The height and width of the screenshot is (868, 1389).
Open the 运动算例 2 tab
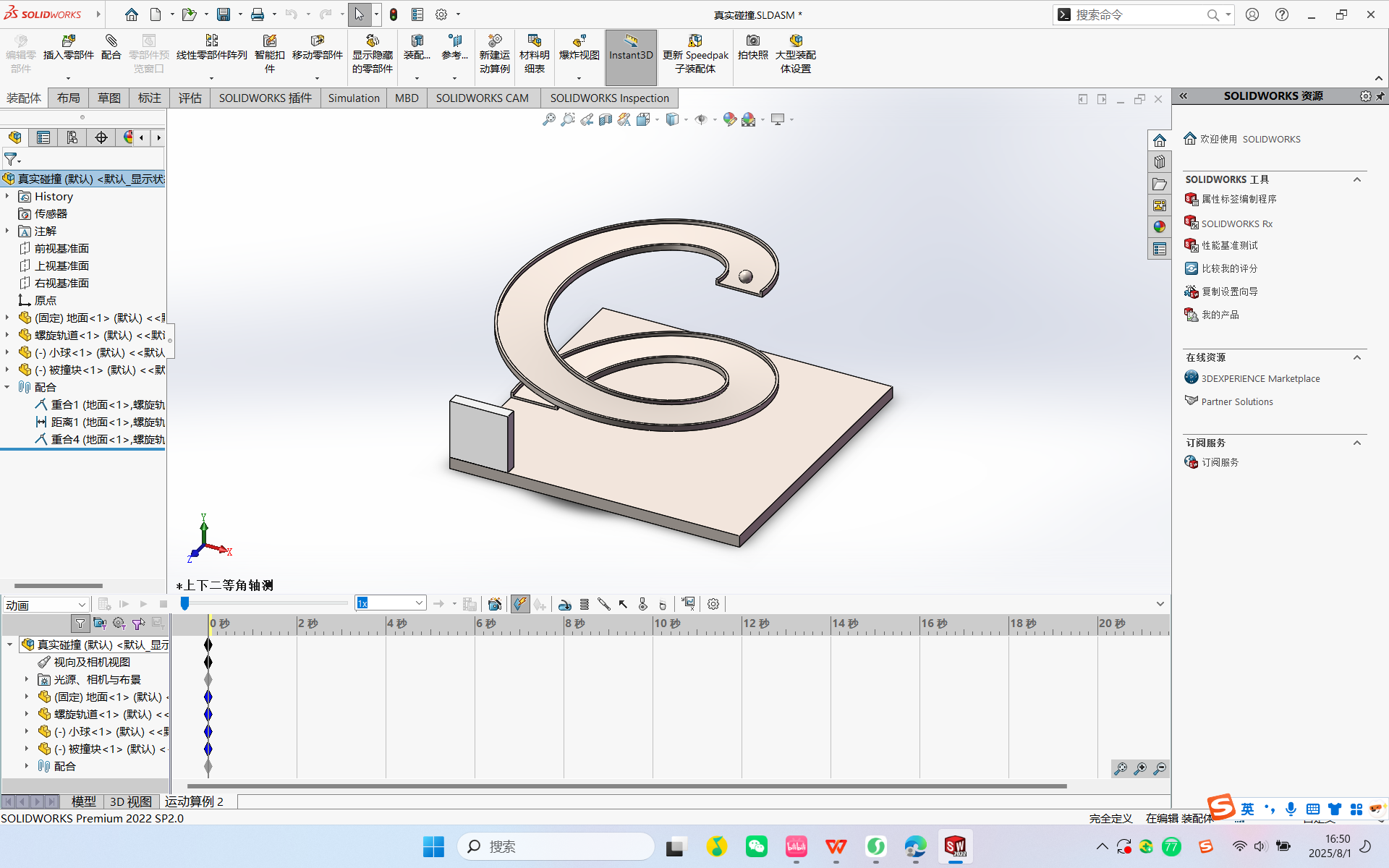[193, 801]
